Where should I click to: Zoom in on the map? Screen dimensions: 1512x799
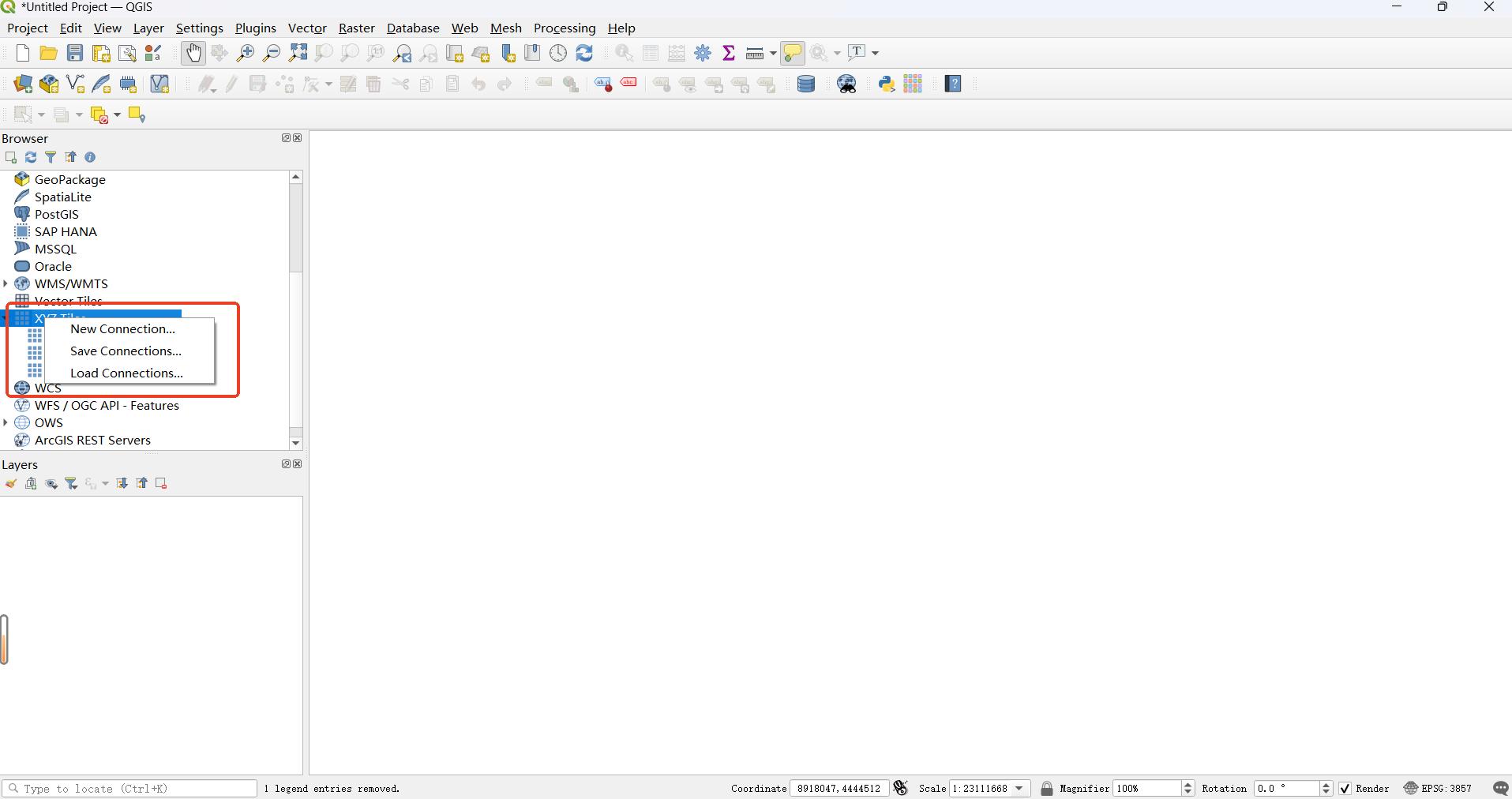(246, 53)
